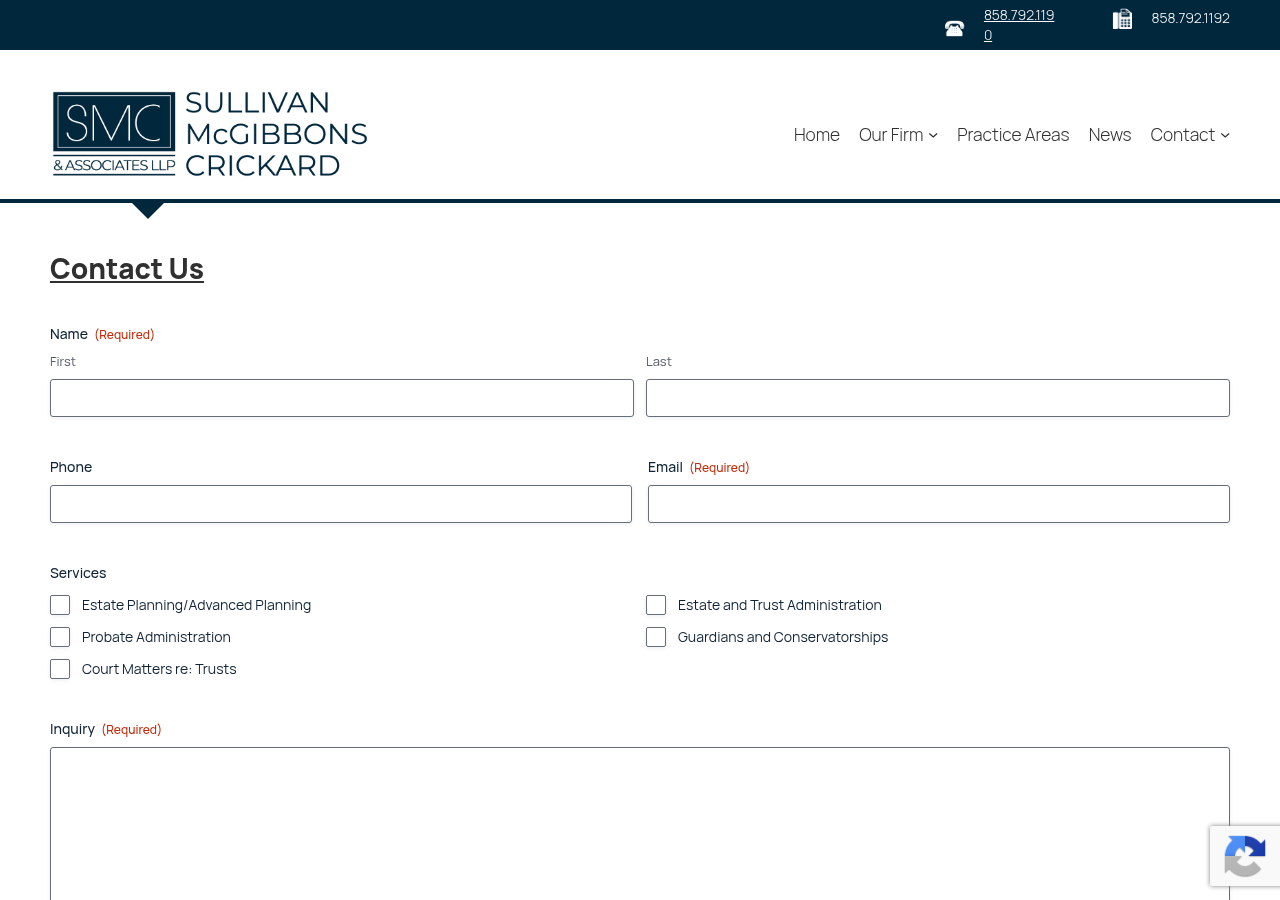The width and height of the screenshot is (1280, 900).
Task: Click the reCAPTCHA badge
Action: pyautogui.click(x=1245, y=856)
